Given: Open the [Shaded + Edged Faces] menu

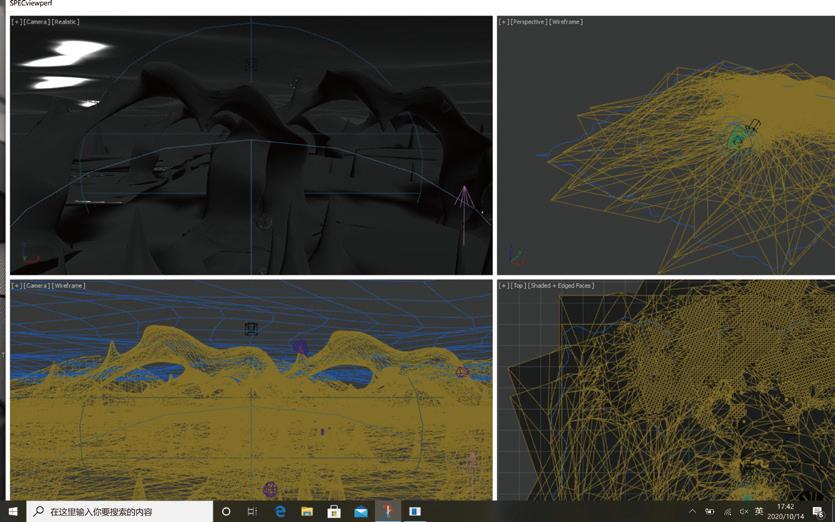Looking at the screenshot, I should 561,286.
